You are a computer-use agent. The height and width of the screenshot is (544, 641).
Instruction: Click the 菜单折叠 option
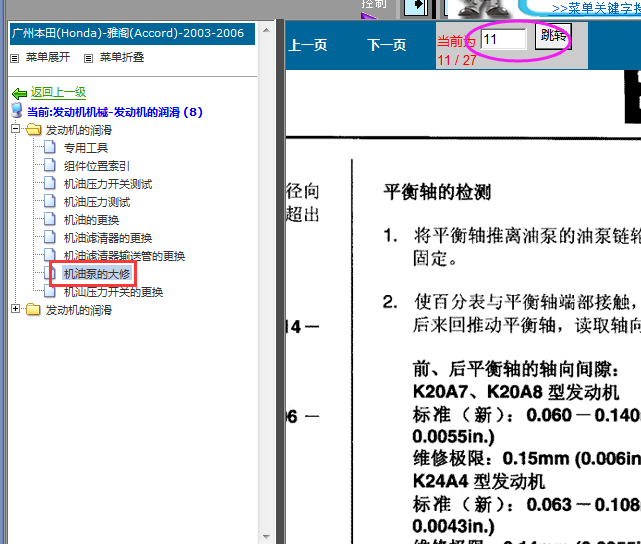122,57
